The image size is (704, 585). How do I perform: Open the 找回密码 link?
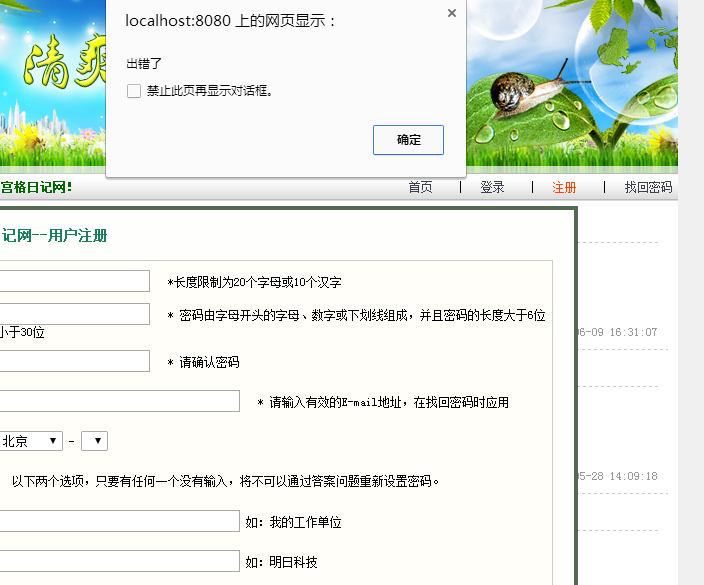[648, 187]
